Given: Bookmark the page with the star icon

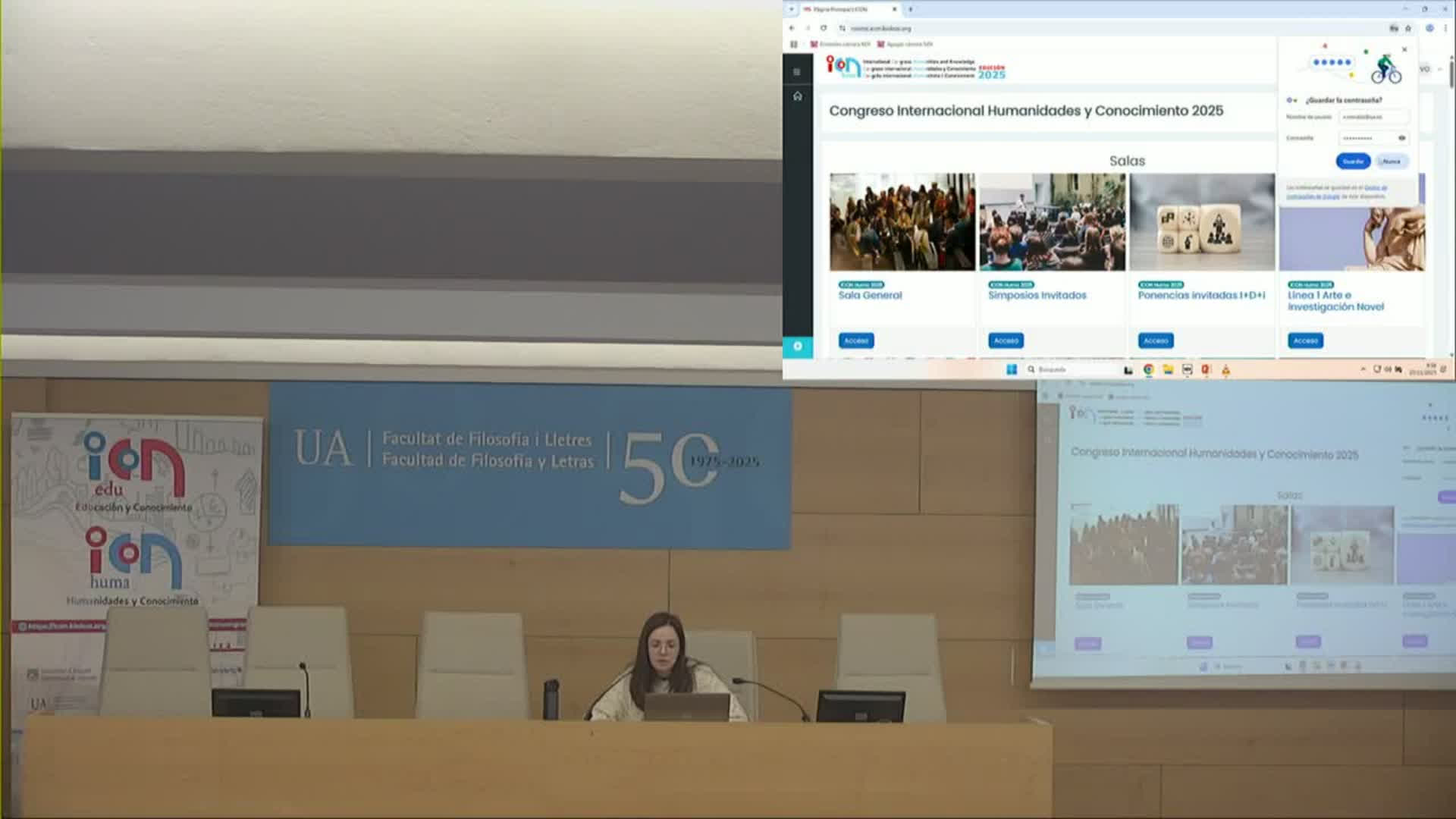Looking at the screenshot, I should [x=1408, y=28].
